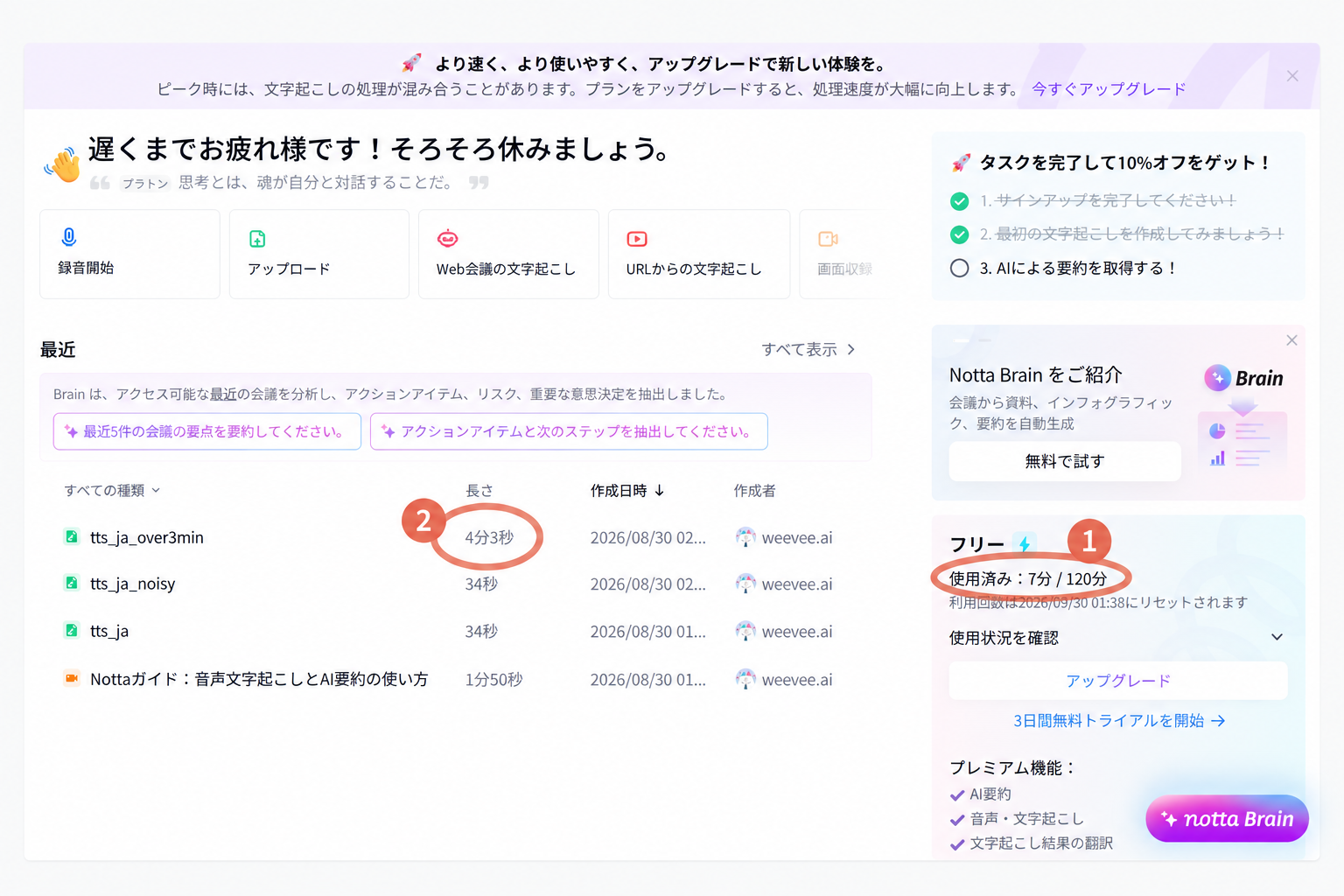The width and height of the screenshot is (1344, 896).
Task: Click the weevee.ai avatar in tts_ja_over3min row
Action: 745,537
